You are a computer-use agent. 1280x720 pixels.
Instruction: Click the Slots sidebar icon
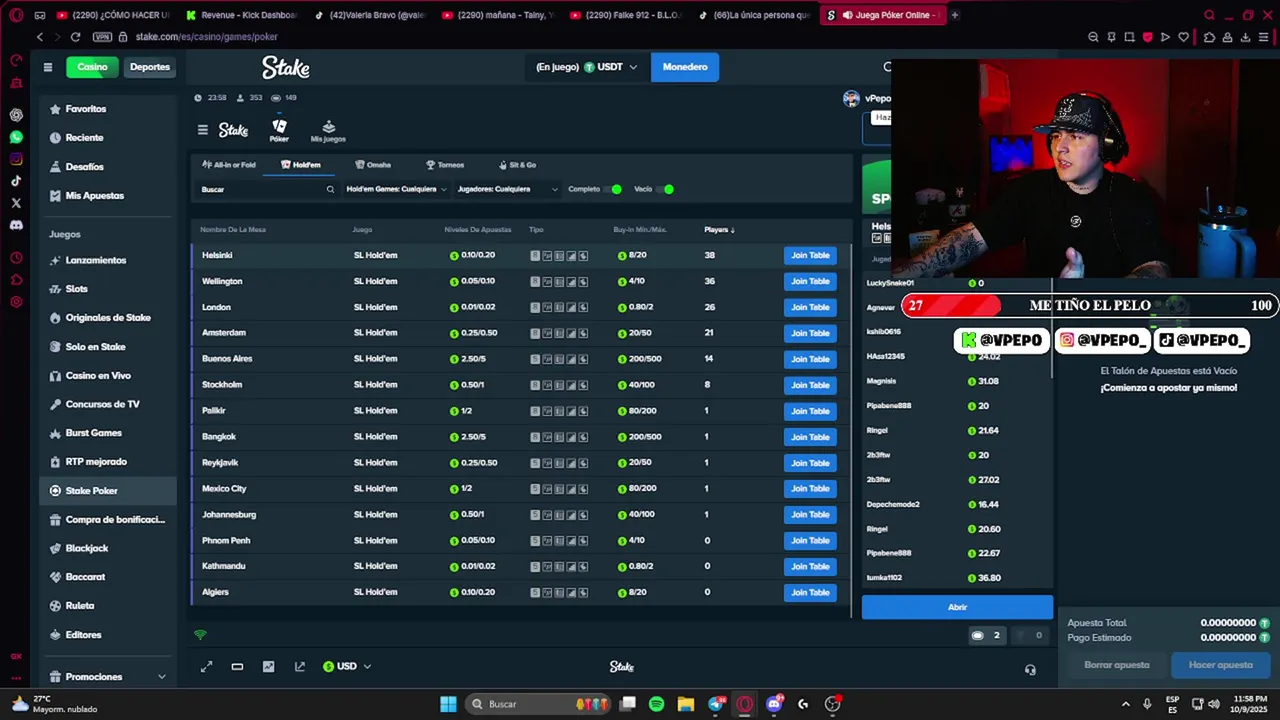pos(55,289)
